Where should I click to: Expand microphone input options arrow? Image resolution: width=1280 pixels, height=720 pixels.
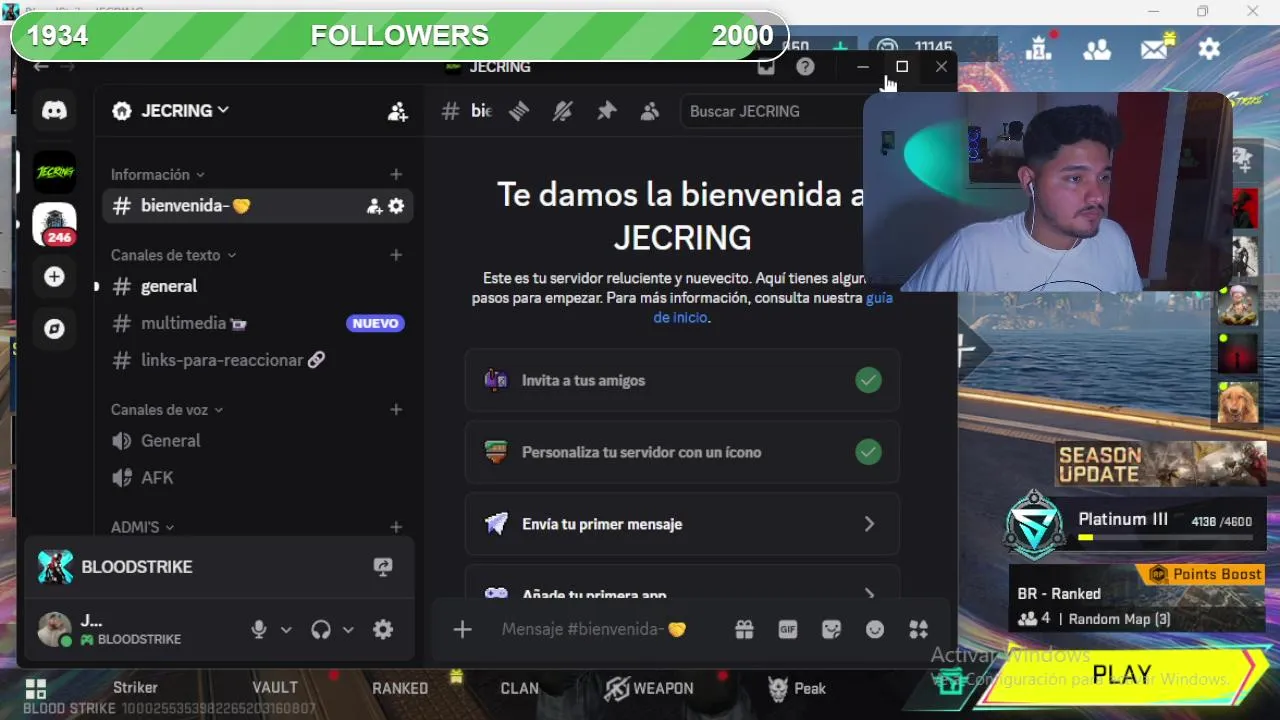point(286,629)
